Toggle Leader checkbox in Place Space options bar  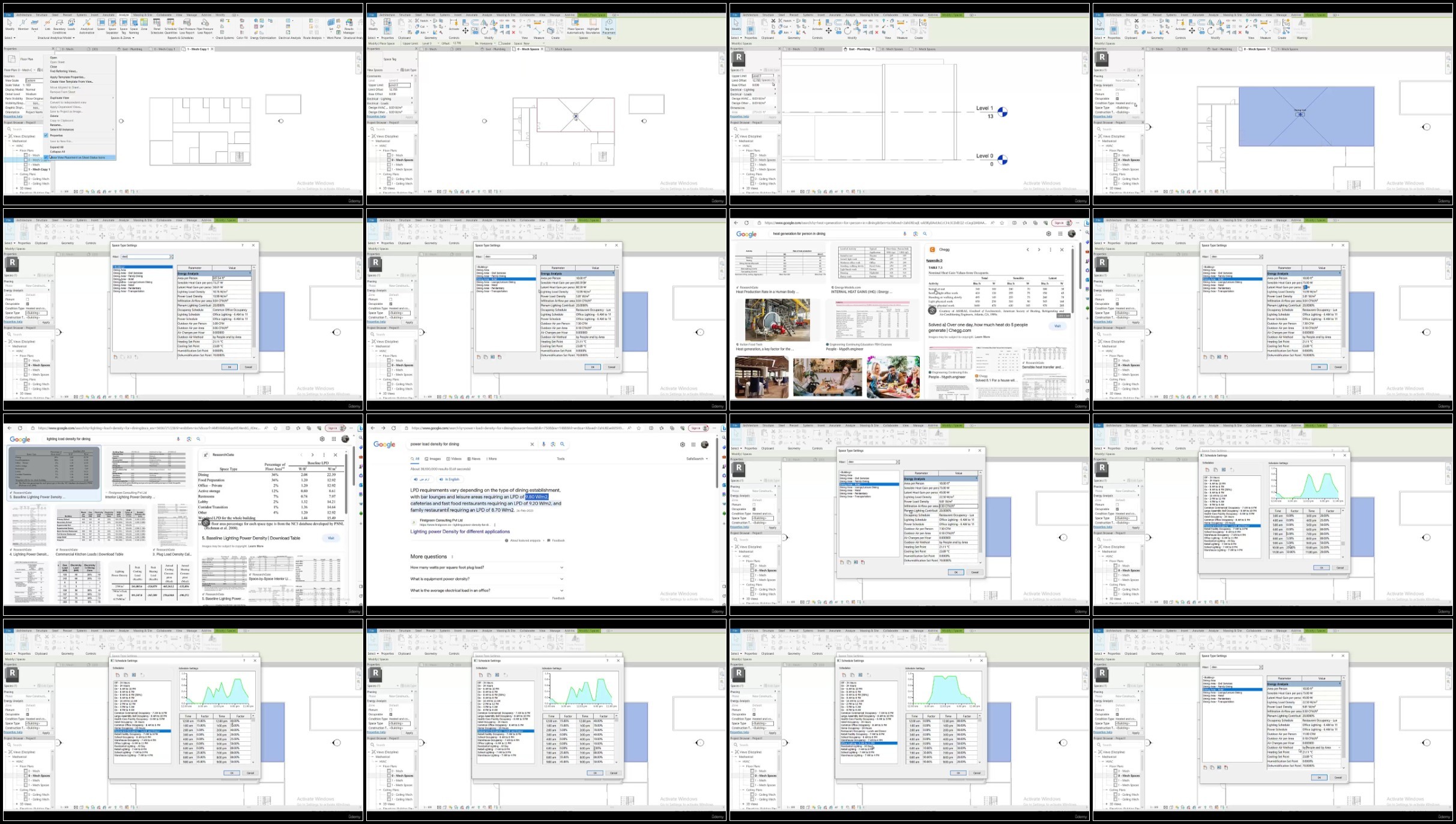[x=500, y=43]
